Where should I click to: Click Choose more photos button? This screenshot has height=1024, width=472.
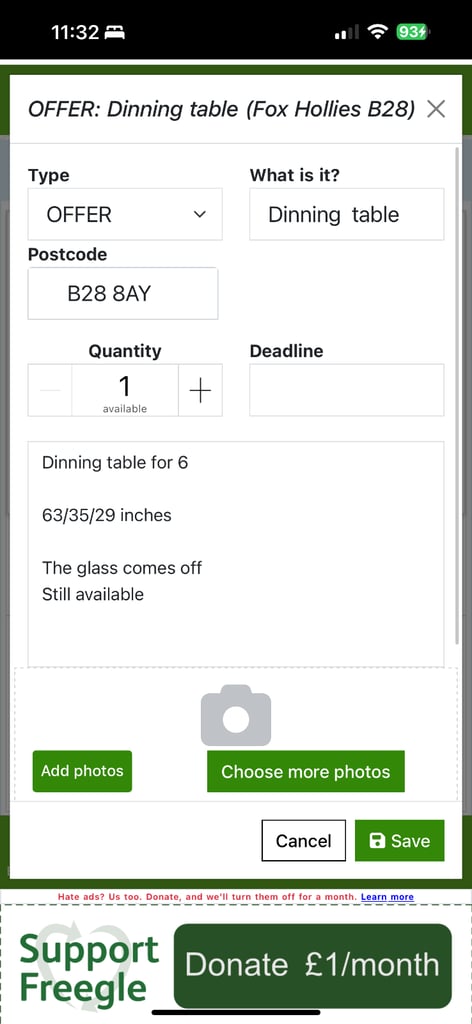(306, 772)
